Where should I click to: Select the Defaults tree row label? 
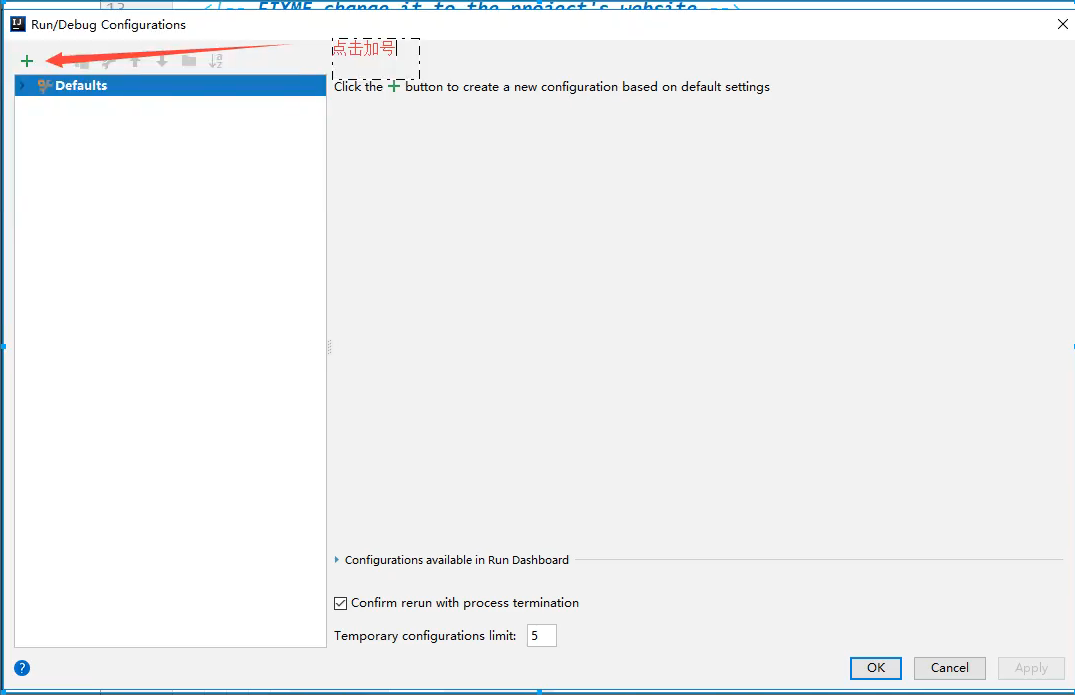tap(81, 86)
